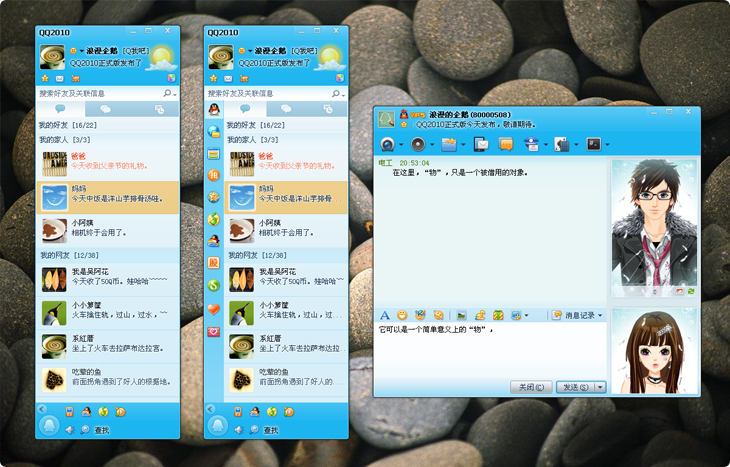This screenshot has width=730, height=467.
Task: Switch to the groups tab in the leftmost QQ2010 window
Action: click(x=105, y=109)
